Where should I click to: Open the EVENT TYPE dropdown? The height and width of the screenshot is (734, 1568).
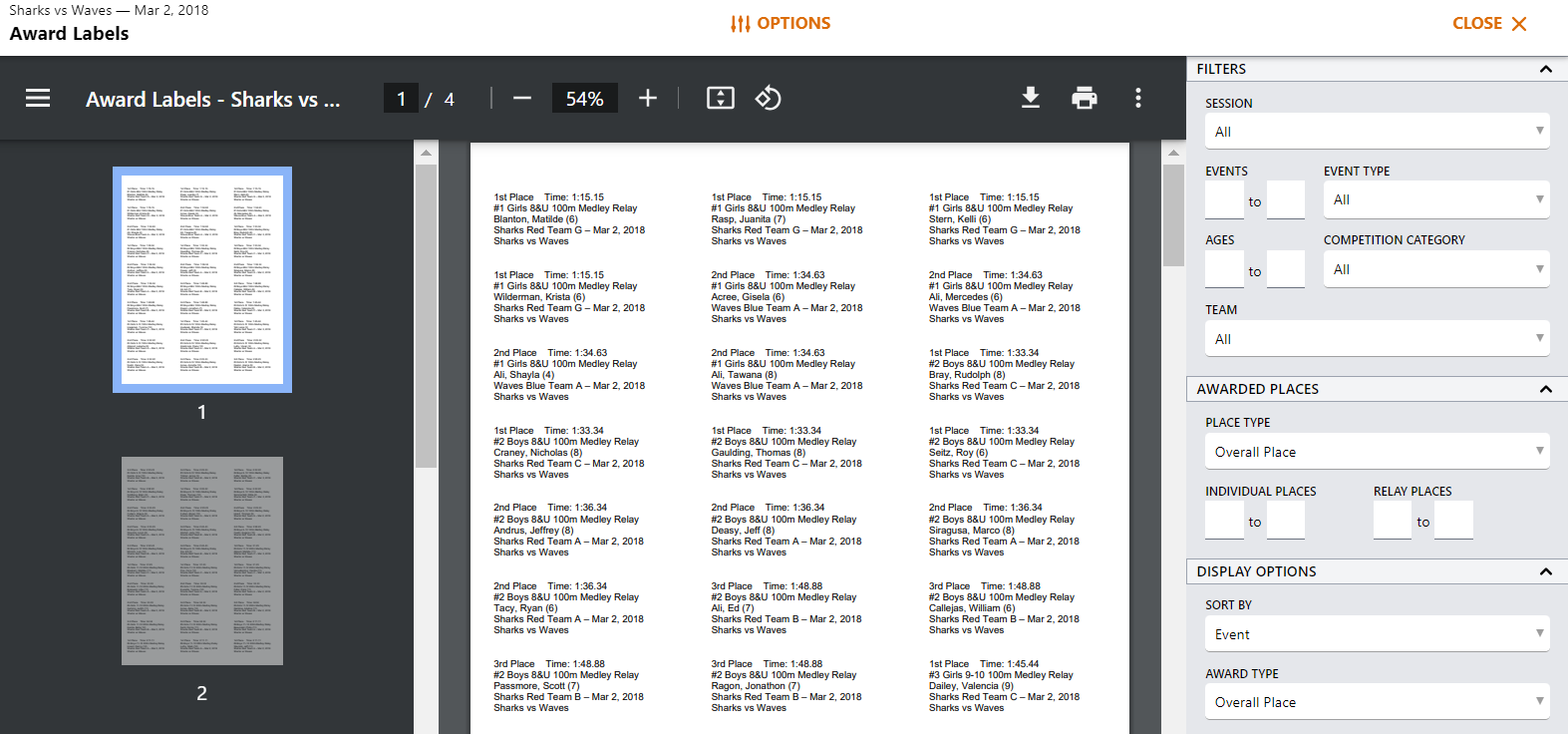click(x=1436, y=199)
